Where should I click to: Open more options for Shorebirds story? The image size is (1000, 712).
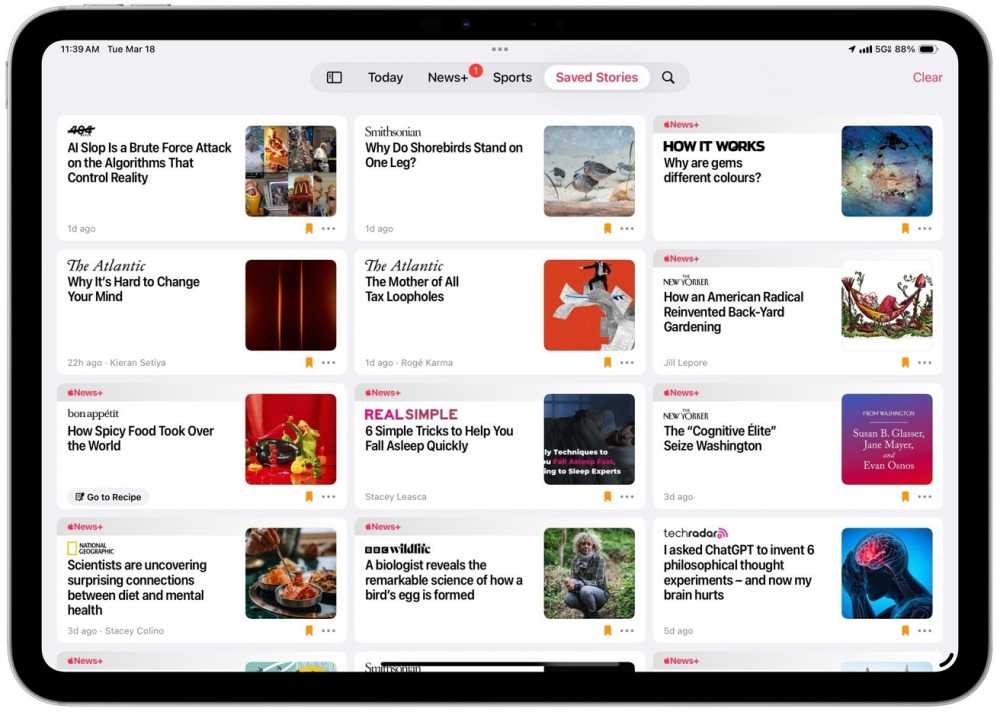627,228
